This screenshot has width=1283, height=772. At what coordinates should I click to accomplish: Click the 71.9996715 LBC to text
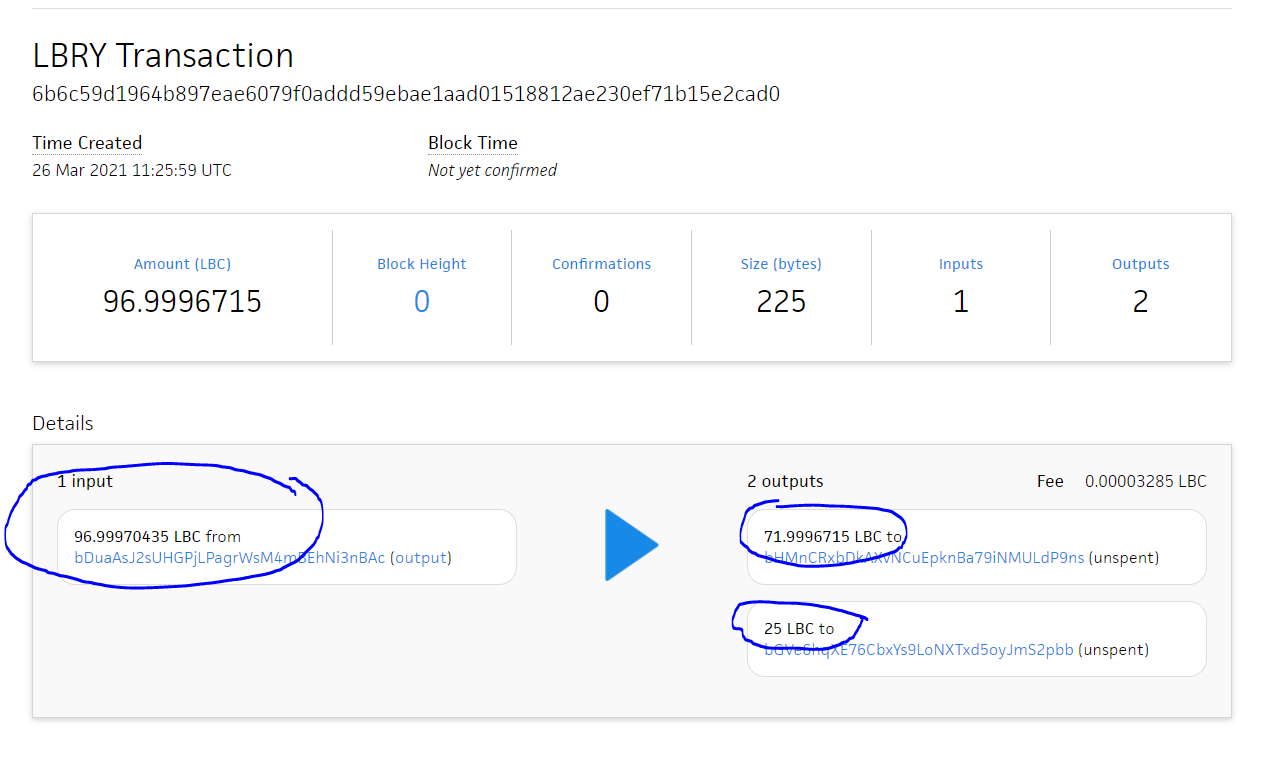[x=833, y=536]
